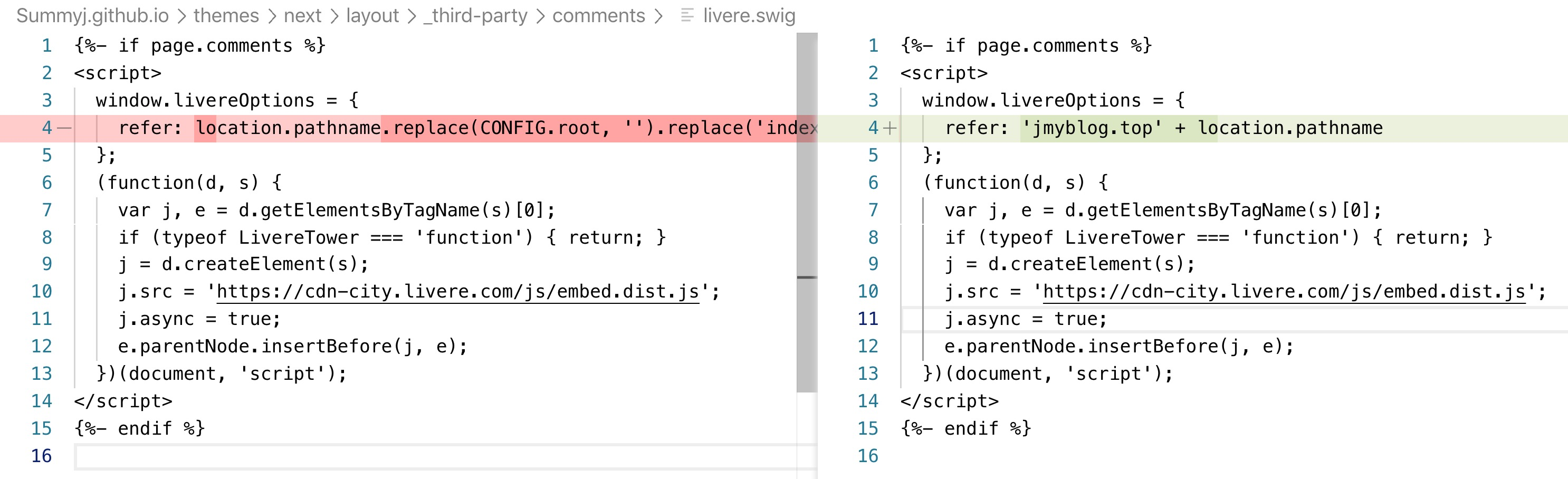Select the livere.swig breadcrumb file
The height and width of the screenshot is (479, 1568).
[749, 15]
